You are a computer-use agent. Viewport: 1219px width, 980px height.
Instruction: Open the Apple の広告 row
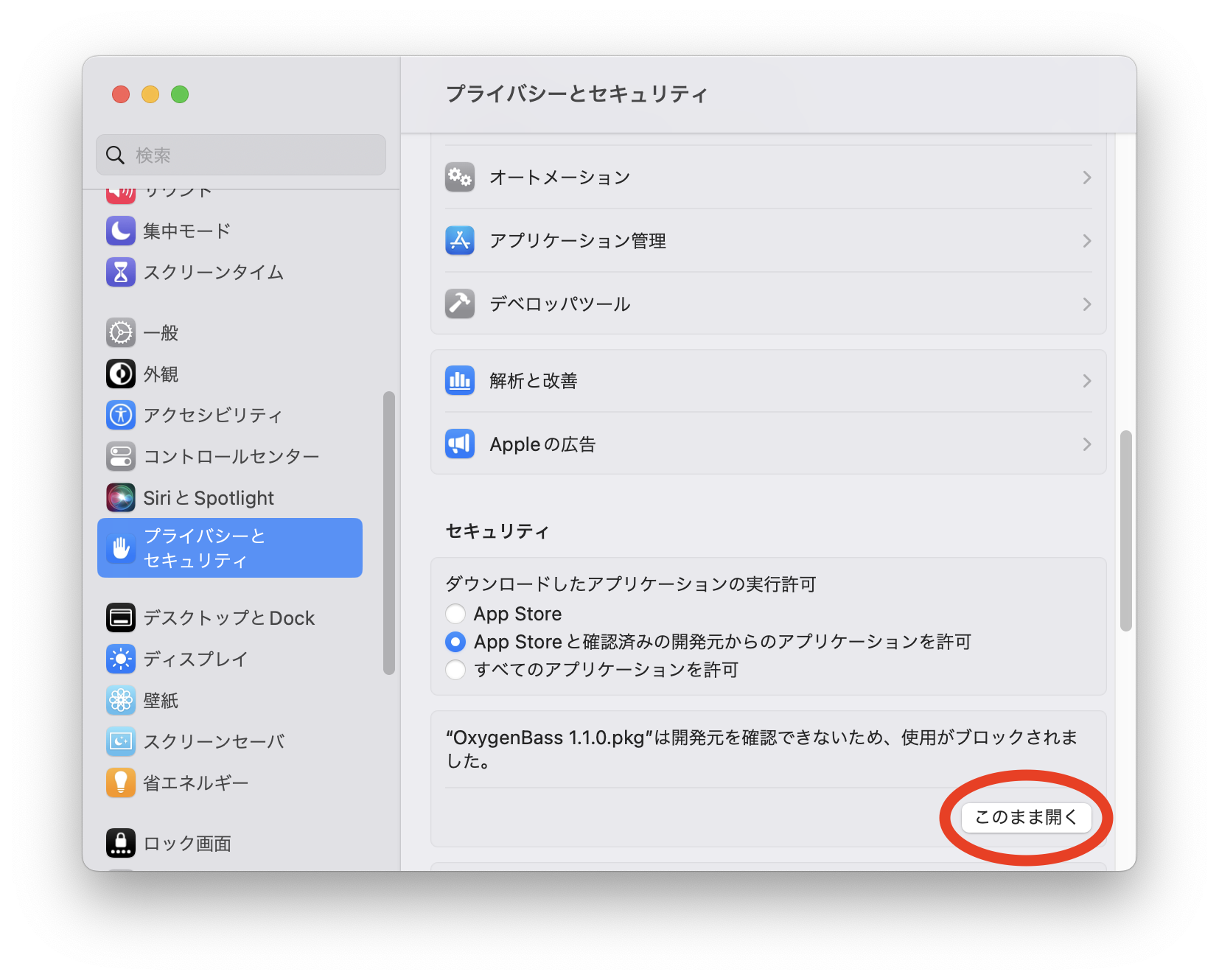pyautogui.click(x=769, y=444)
